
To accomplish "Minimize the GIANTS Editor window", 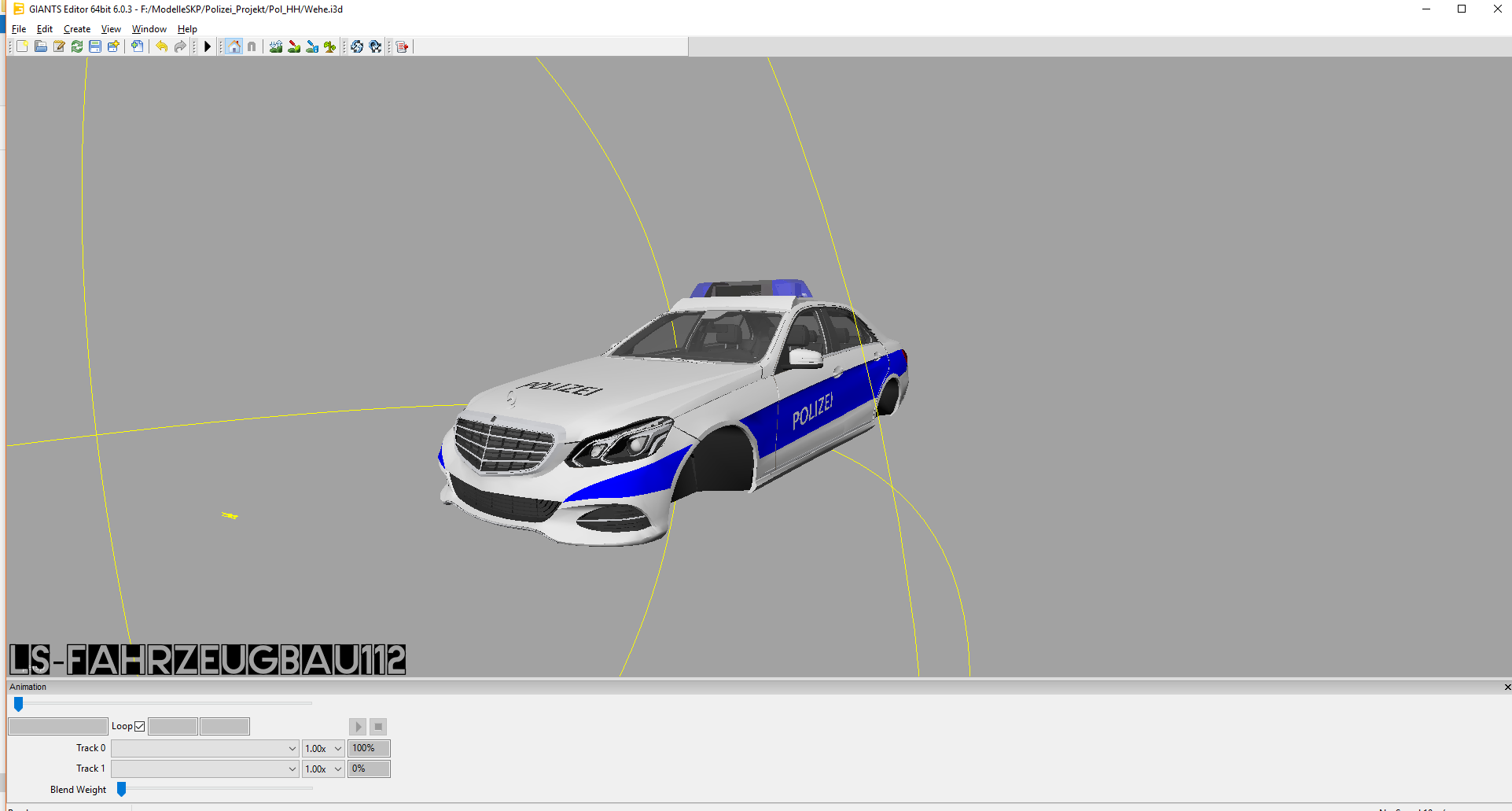I will (x=1426, y=9).
